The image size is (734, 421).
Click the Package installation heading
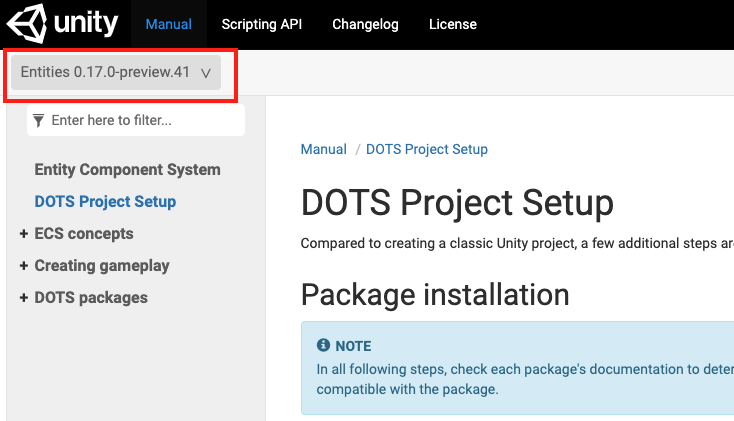pyautogui.click(x=435, y=295)
